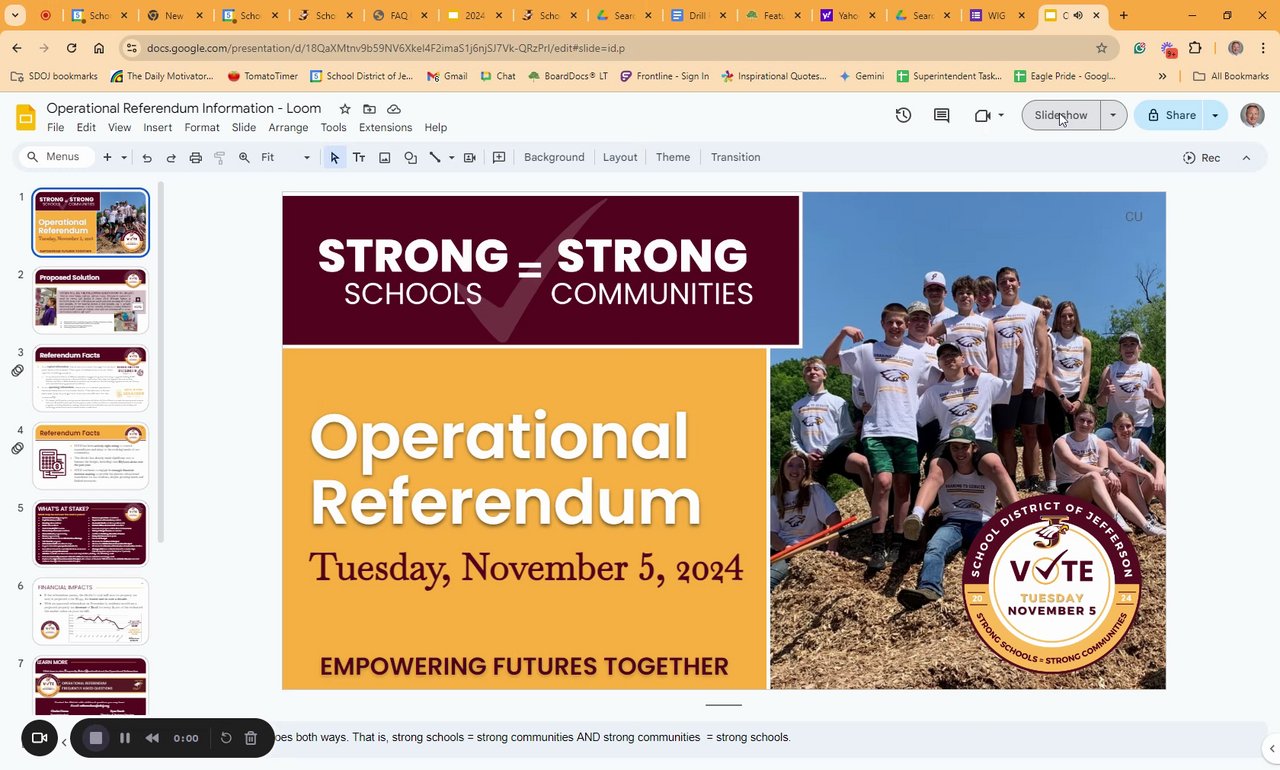The width and height of the screenshot is (1280, 770).
Task: Open the Tools menu
Action: pos(333,127)
